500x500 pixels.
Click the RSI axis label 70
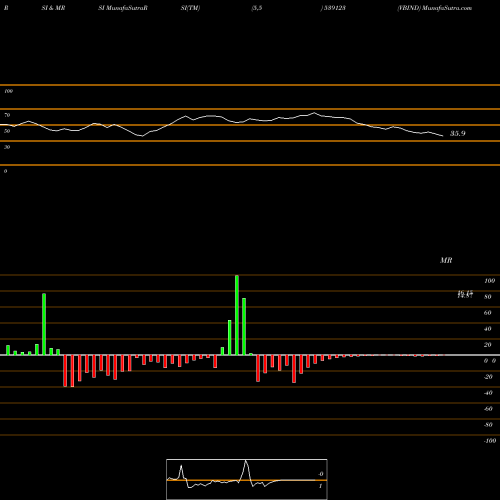pos(7,115)
